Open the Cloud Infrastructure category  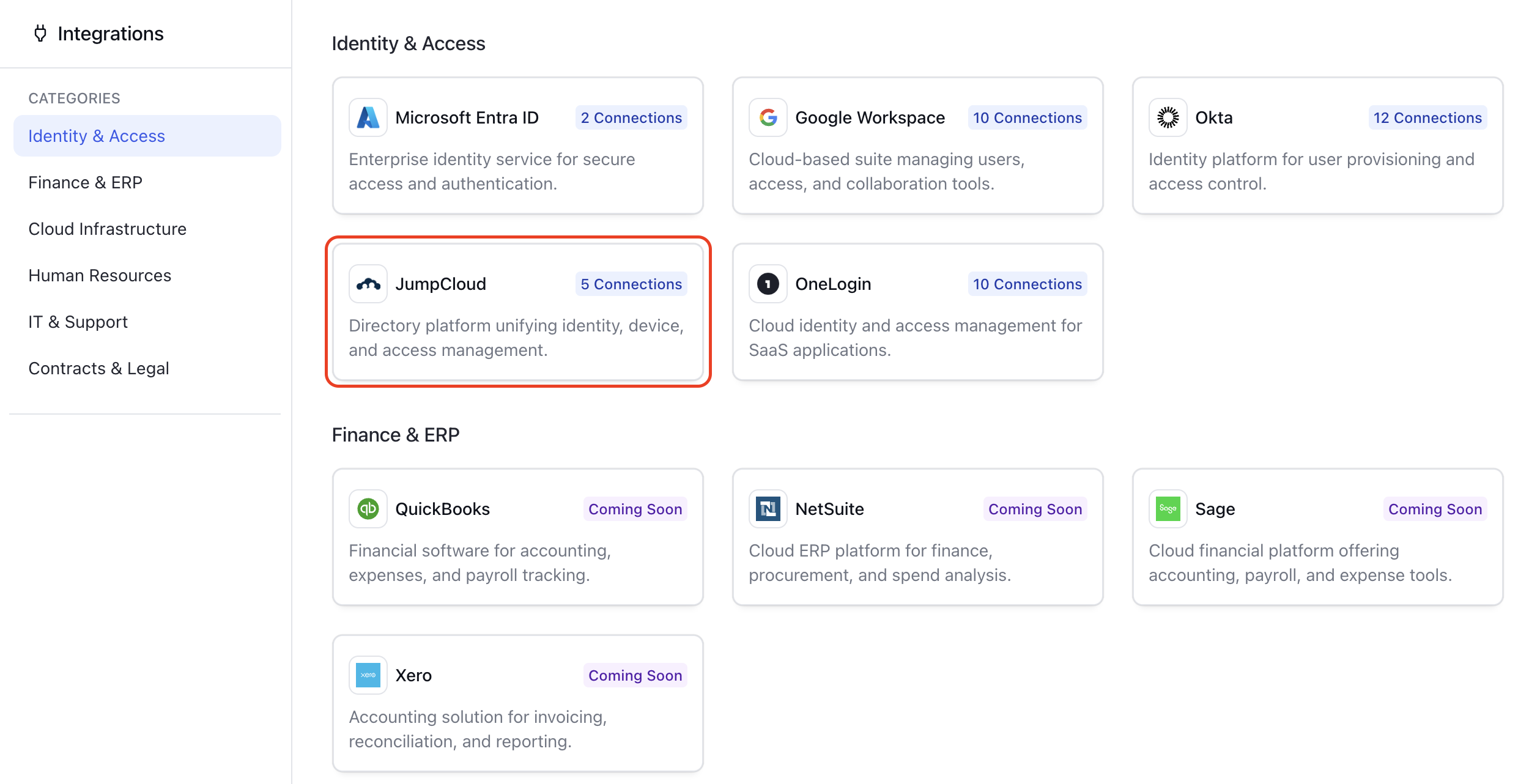147,229
